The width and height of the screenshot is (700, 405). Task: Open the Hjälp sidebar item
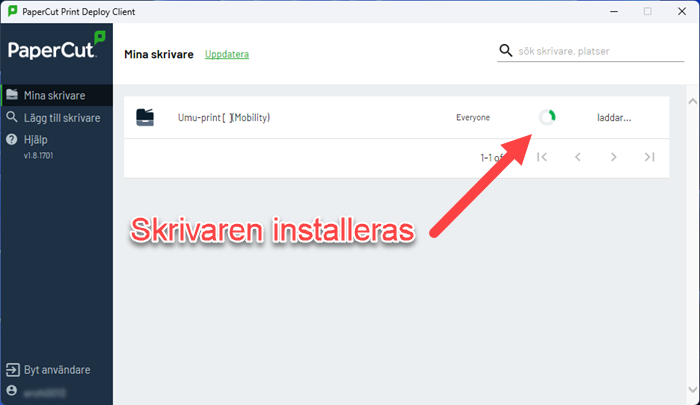(x=57, y=140)
